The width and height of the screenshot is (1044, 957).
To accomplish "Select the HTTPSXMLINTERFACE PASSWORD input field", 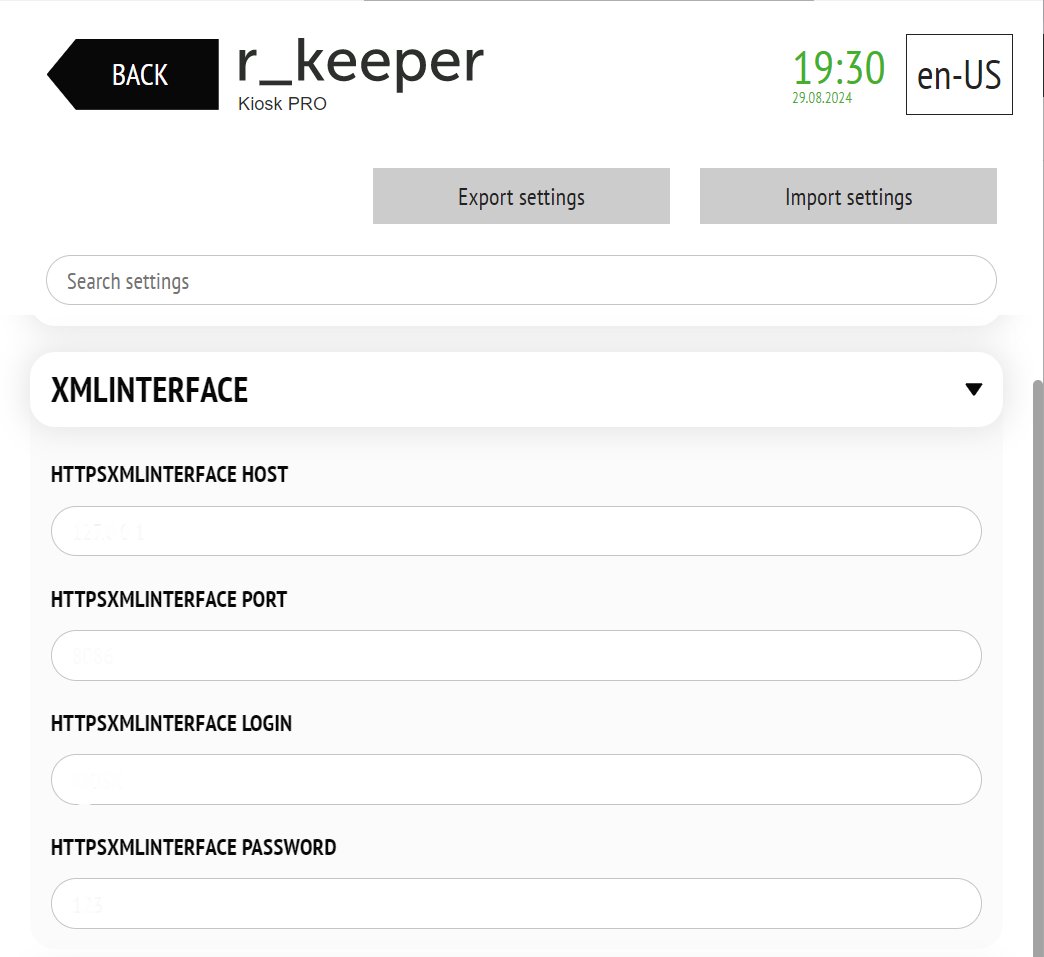I will pos(516,903).
